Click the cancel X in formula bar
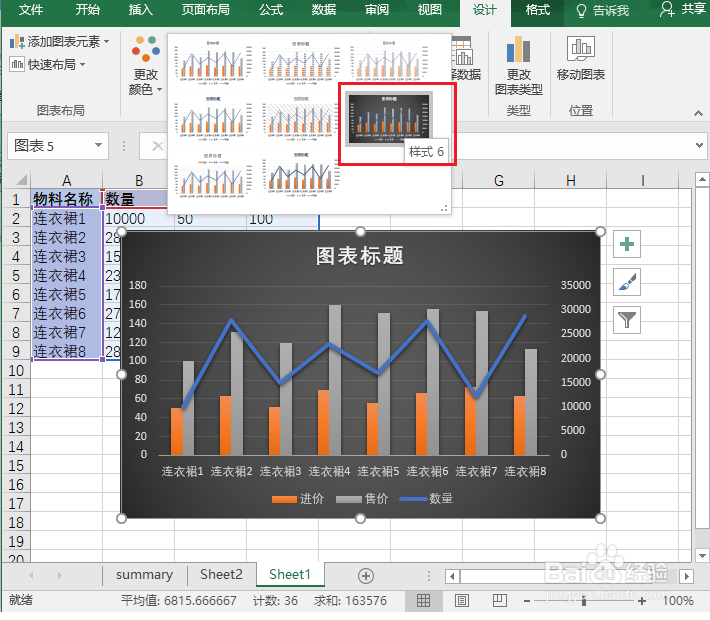Viewport: 710px width, 620px height. (157, 146)
